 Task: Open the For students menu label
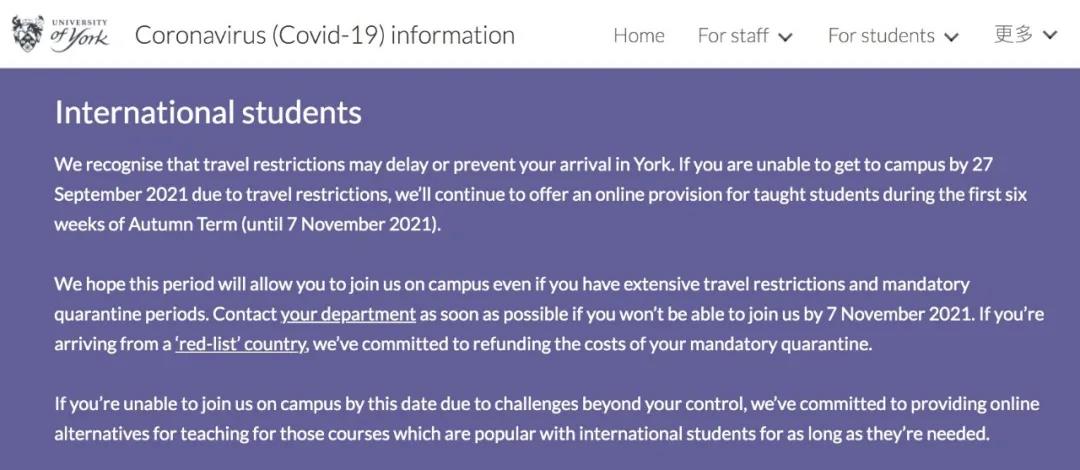point(881,36)
